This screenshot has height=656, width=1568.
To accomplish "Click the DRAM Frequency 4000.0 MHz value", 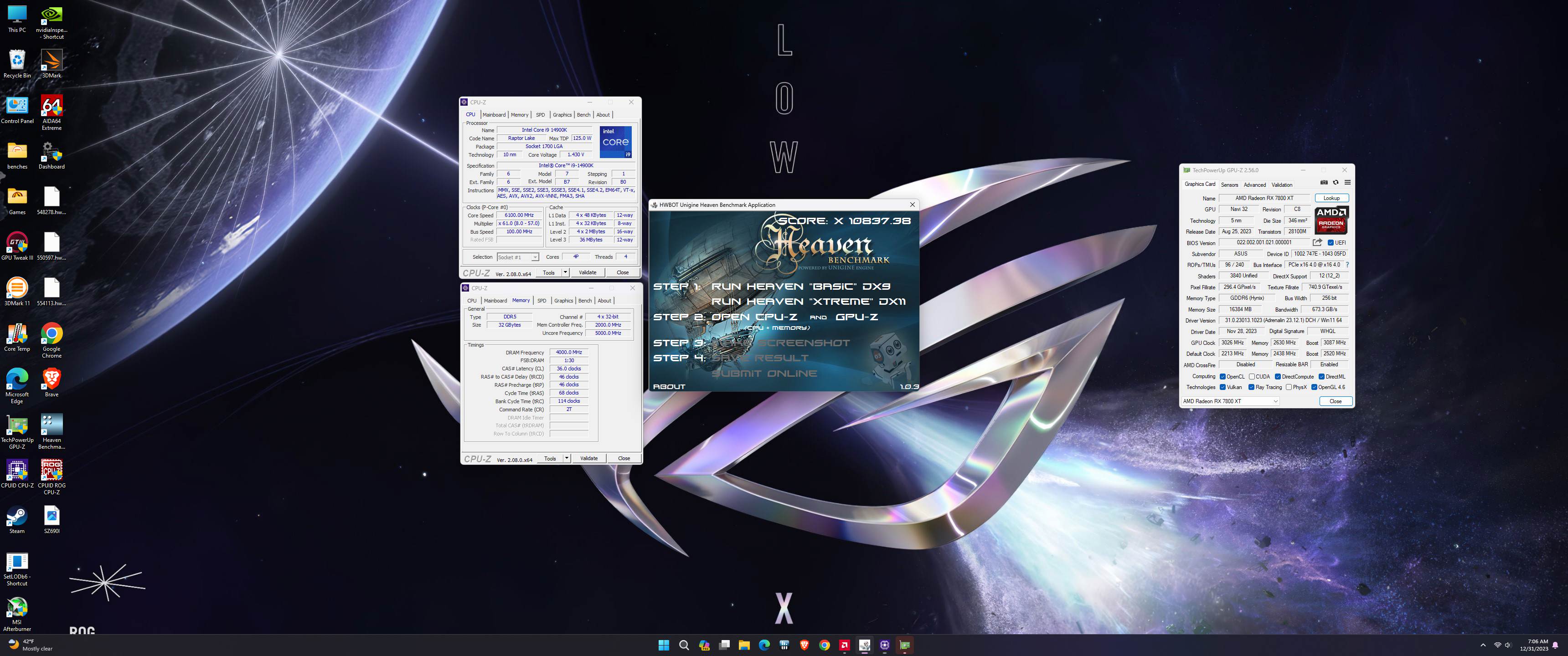I will click(x=569, y=352).
